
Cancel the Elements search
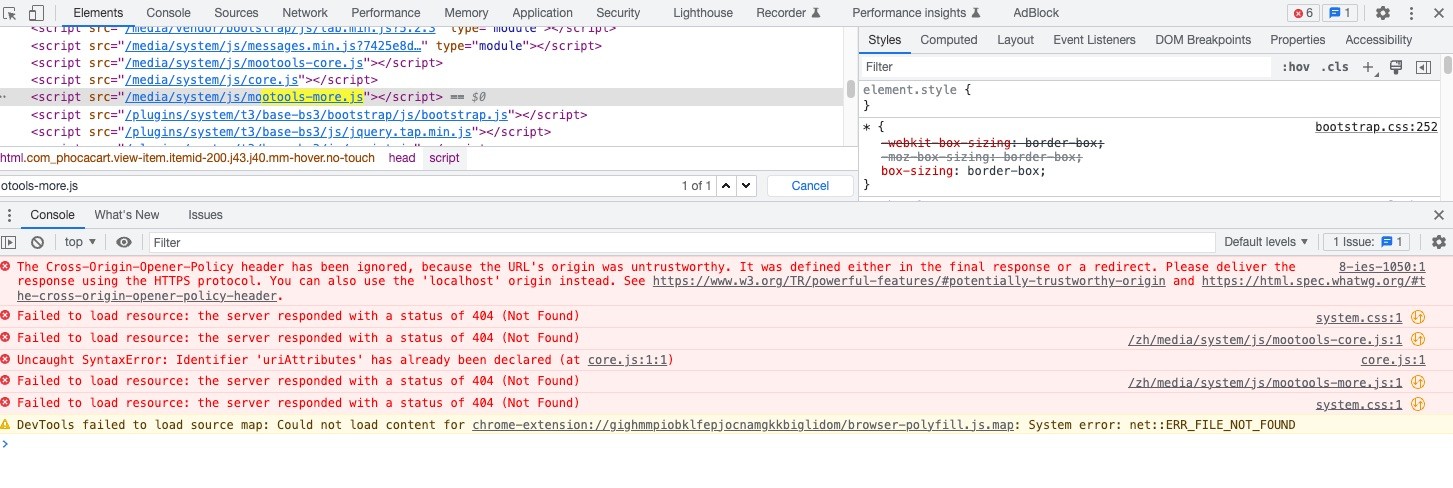click(x=810, y=186)
